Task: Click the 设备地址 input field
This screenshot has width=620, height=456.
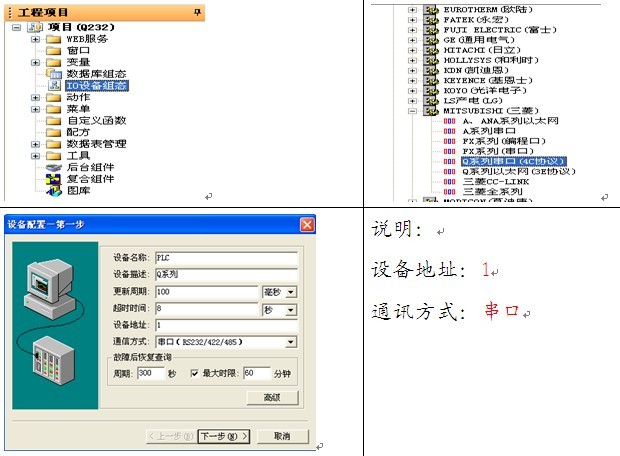Action: pos(227,325)
